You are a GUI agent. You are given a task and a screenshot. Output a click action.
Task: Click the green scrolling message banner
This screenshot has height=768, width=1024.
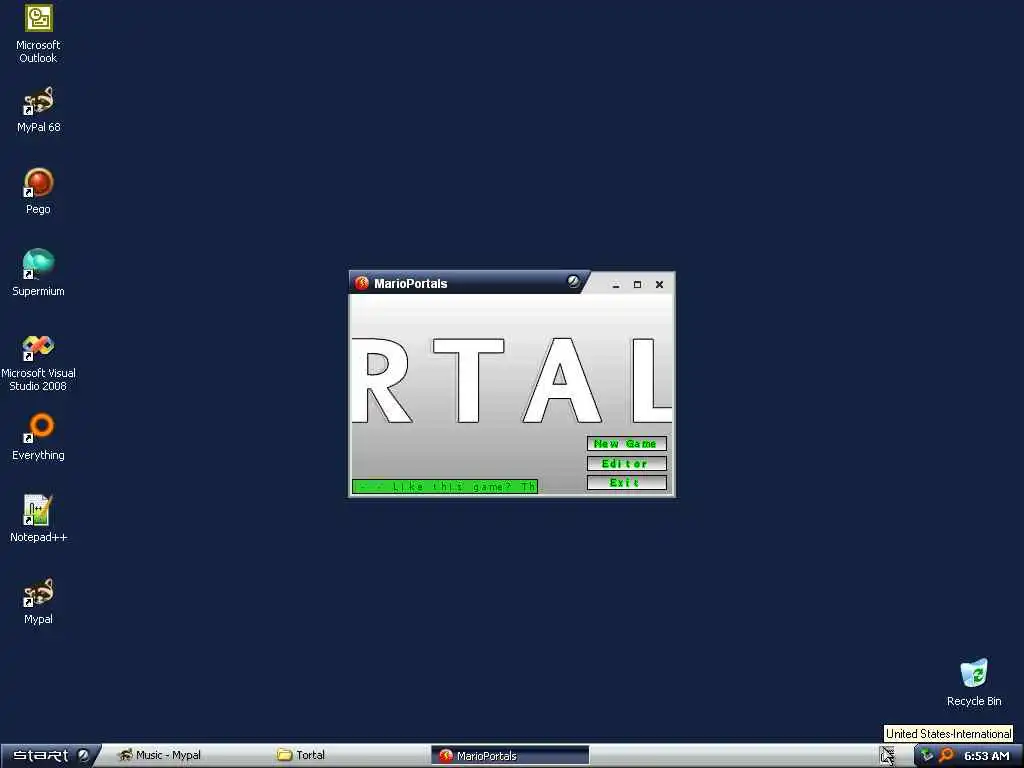tap(445, 487)
